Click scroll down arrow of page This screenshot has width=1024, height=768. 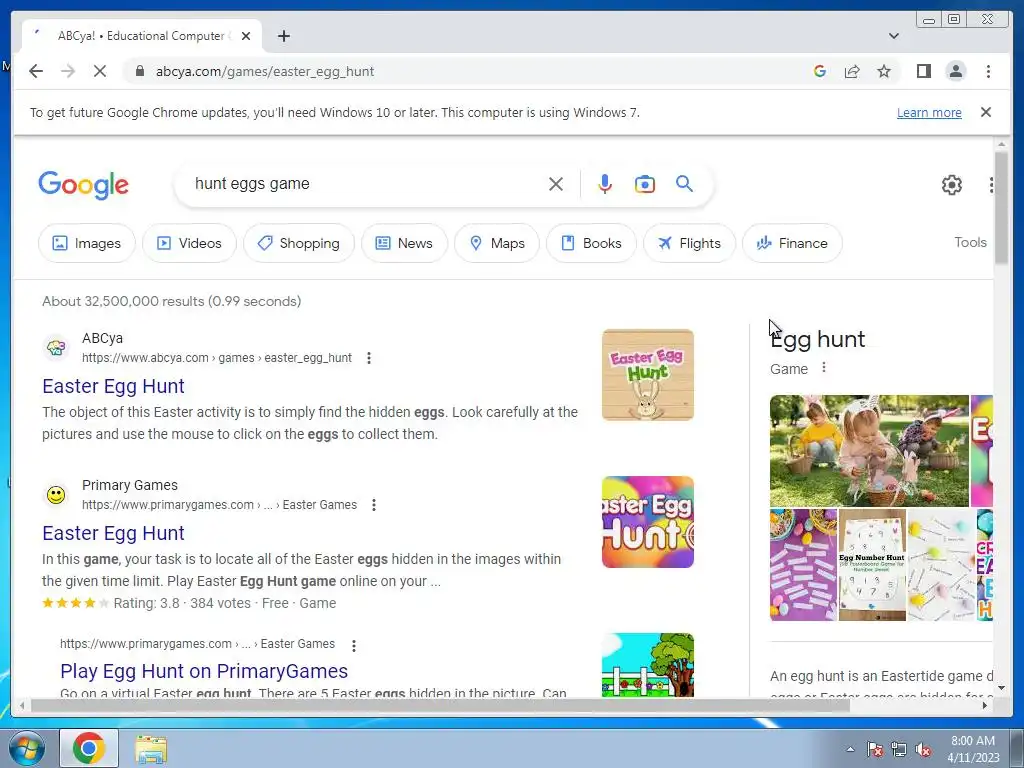pyautogui.click(x=1001, y=688)
